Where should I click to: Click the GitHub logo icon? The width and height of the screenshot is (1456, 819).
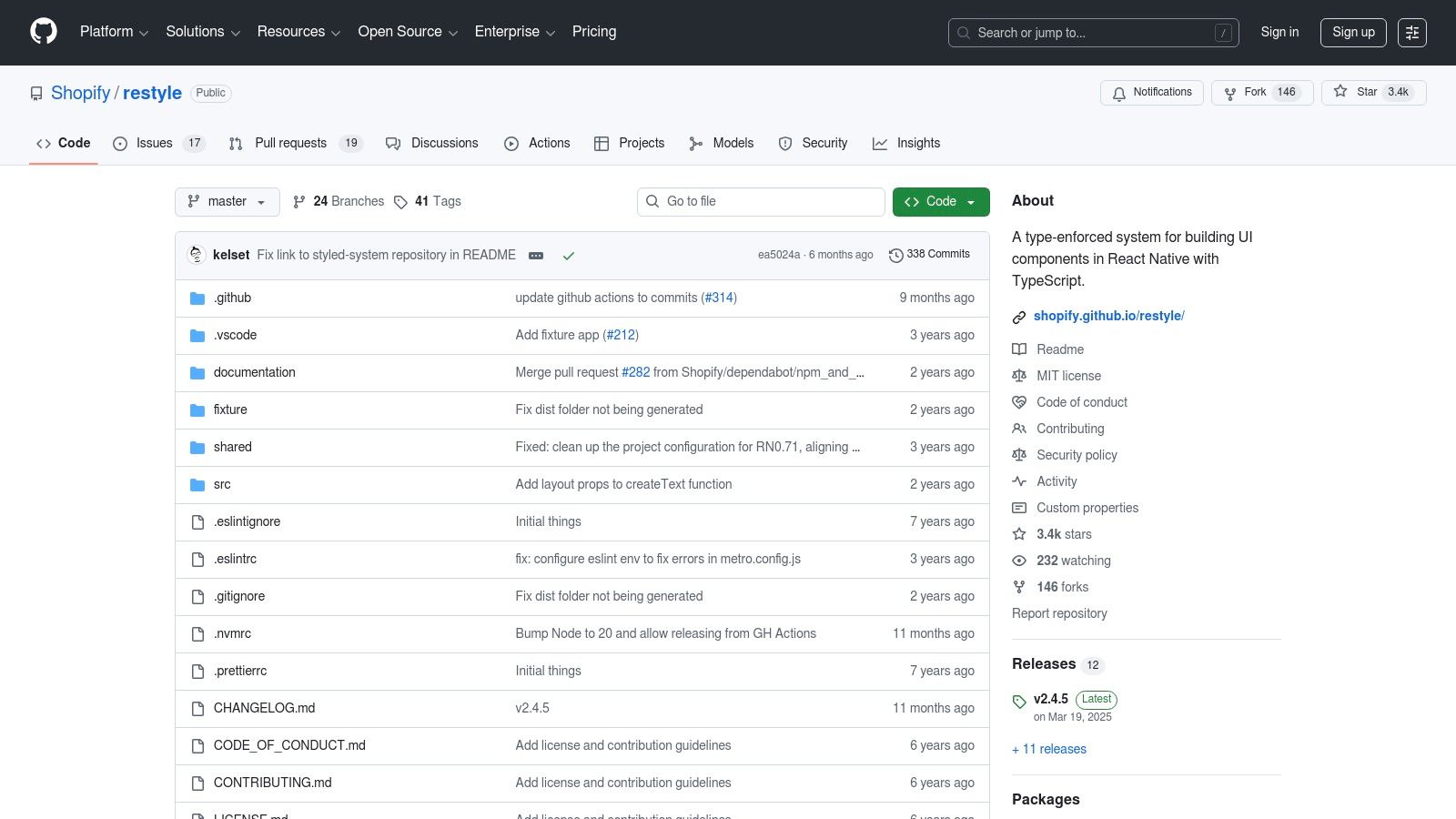tap(43, 31)
